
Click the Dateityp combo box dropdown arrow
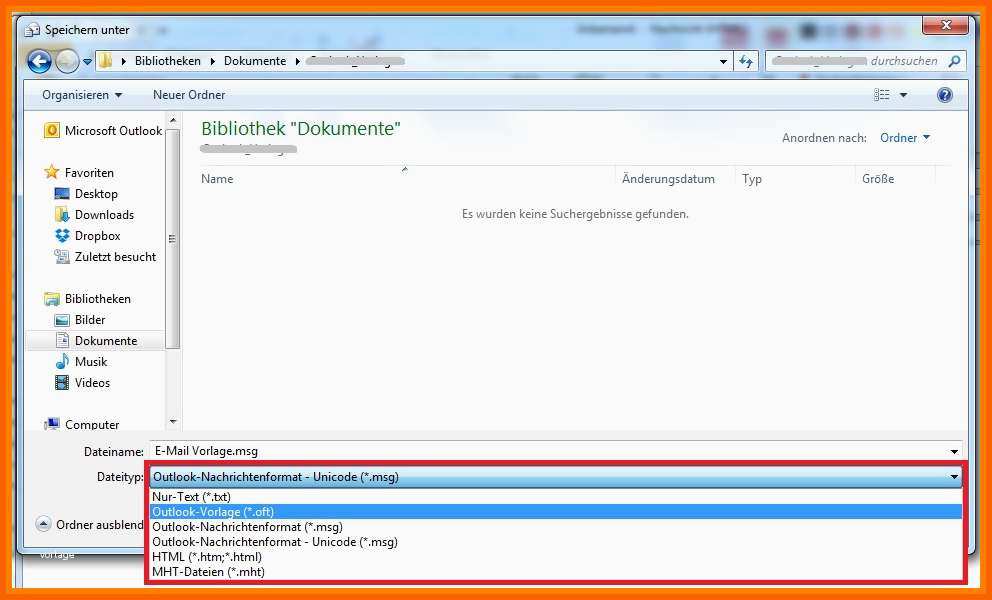click(954, 477)
